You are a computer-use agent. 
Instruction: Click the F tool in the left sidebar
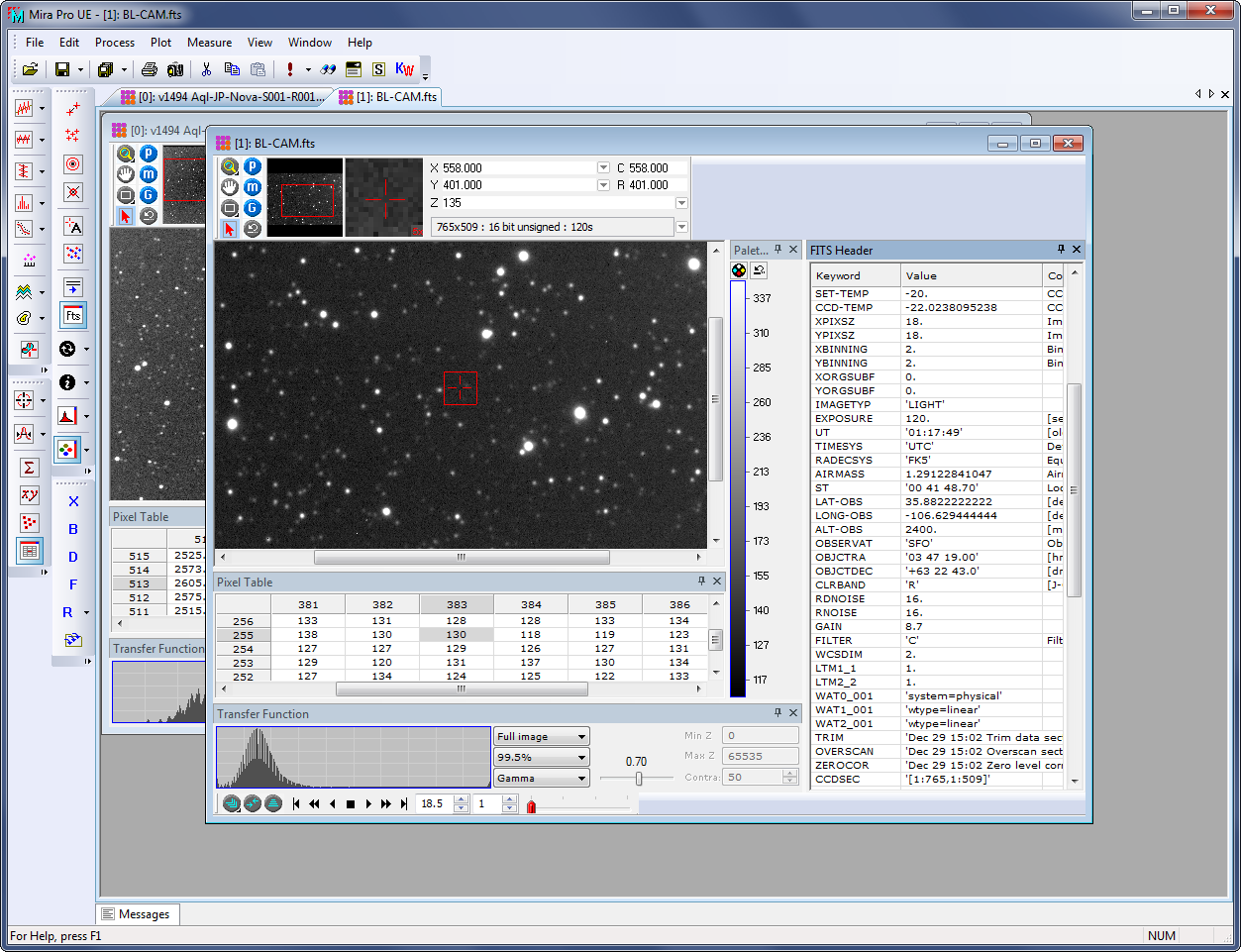tap(73, 584)
